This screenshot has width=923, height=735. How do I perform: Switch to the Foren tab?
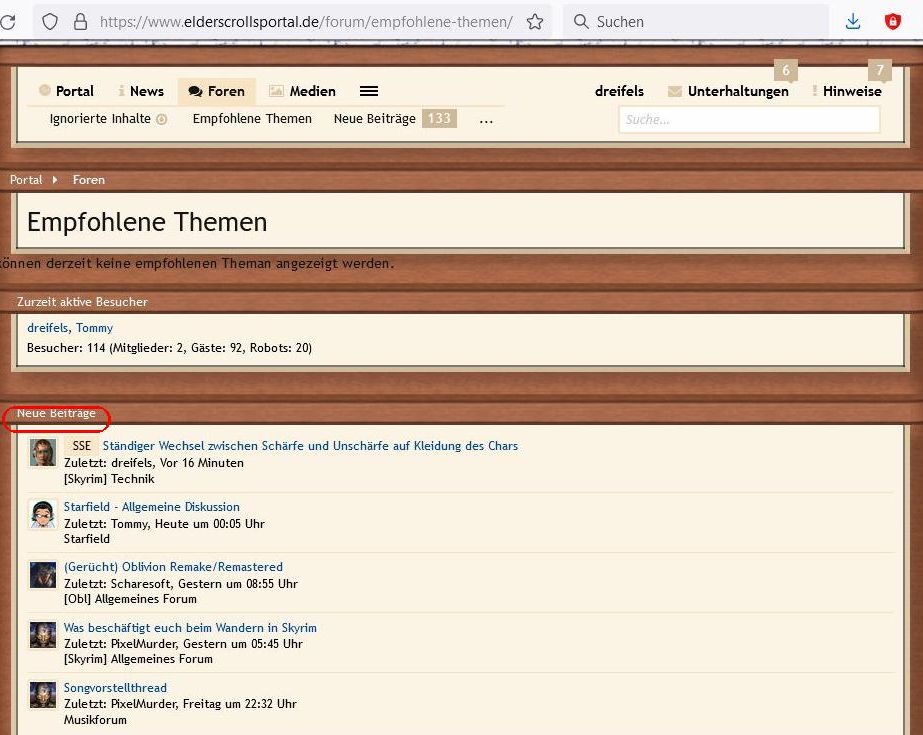(x=217, y=91)
